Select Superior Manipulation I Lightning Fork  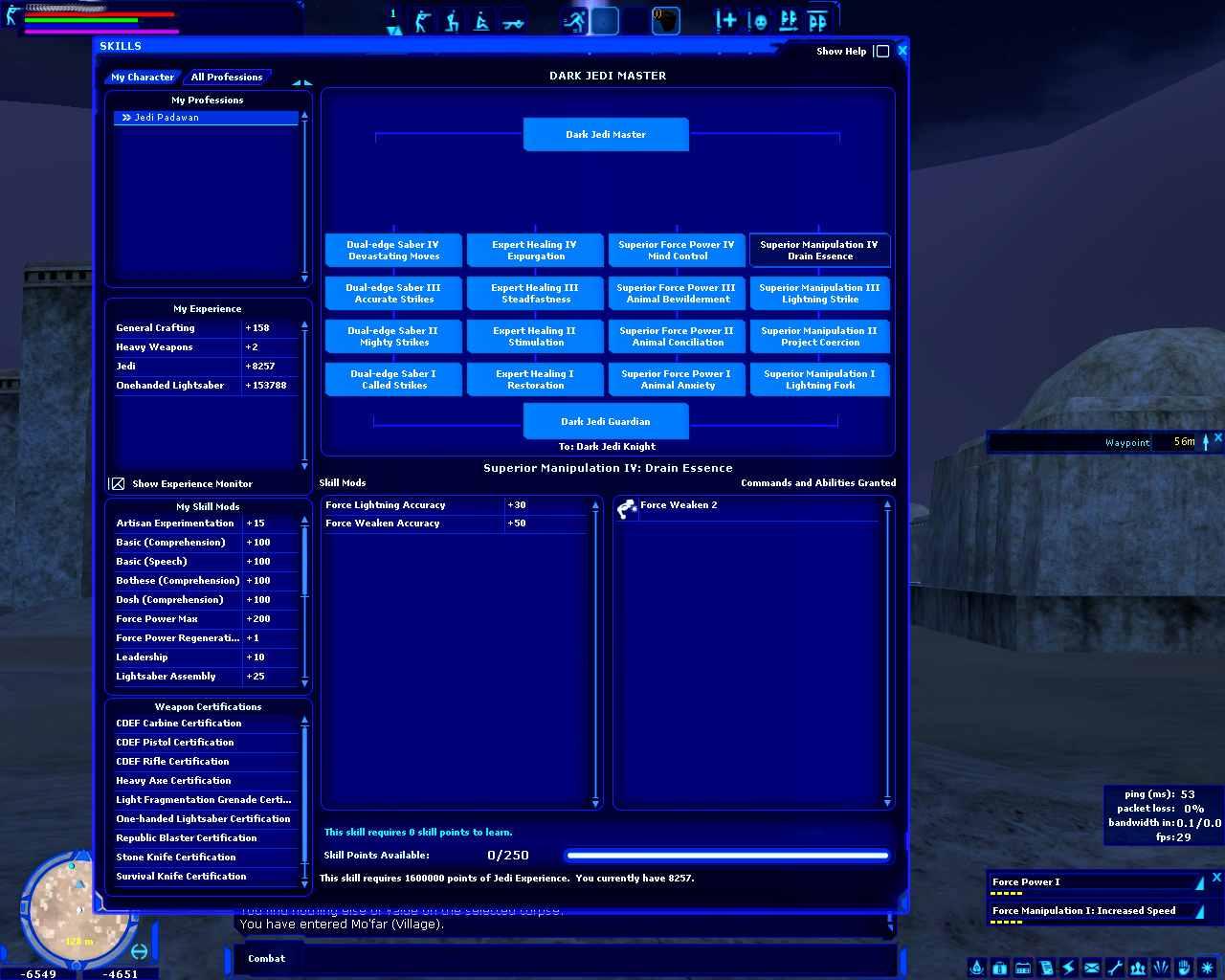click(820, 380)
